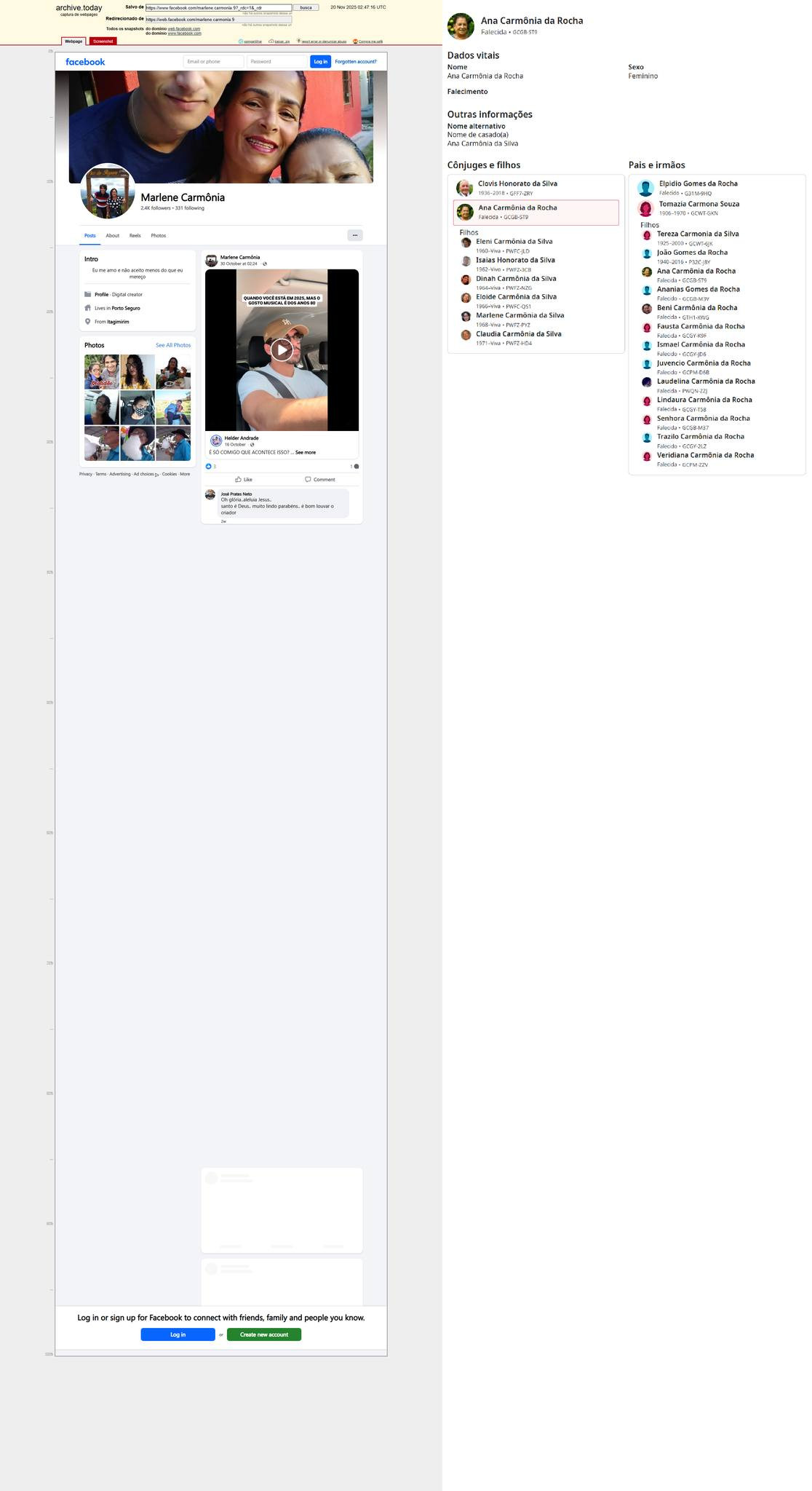The height and width of the screenshot is (1491, 812).
Task: Click the blue like reaction count icon
Action: (208, 466)
